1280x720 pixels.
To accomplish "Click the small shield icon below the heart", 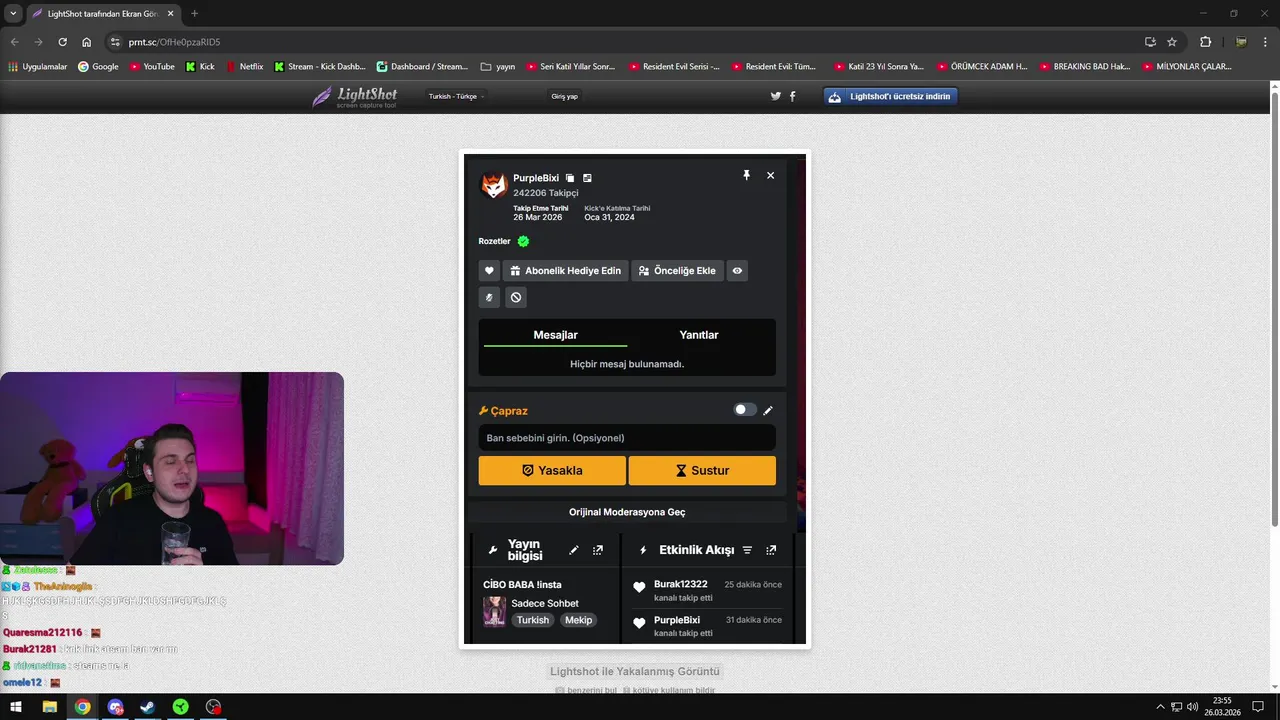I will tap(489, 297).
